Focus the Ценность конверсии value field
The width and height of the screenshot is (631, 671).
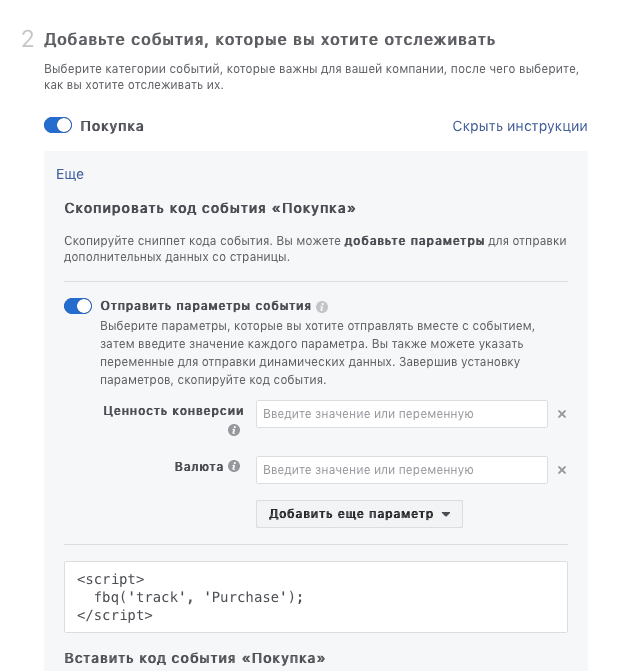coord(402,414)
